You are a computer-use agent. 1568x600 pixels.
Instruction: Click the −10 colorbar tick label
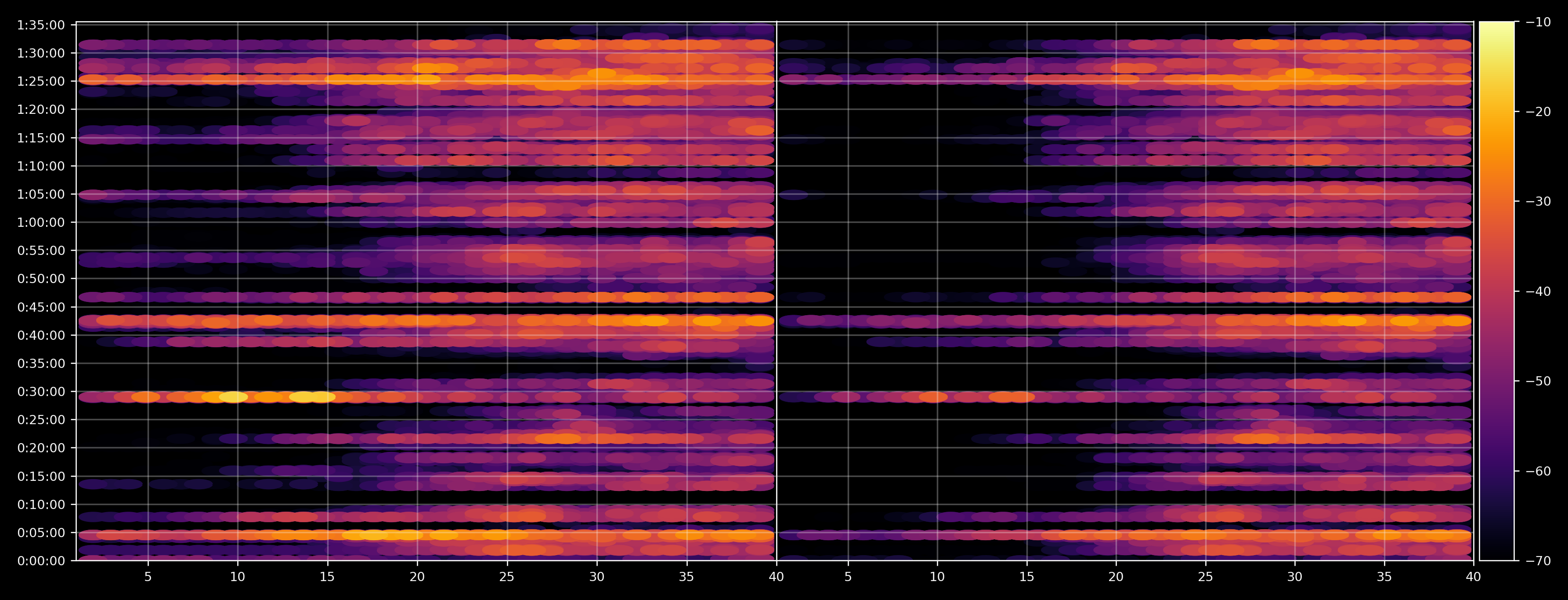1539,22
